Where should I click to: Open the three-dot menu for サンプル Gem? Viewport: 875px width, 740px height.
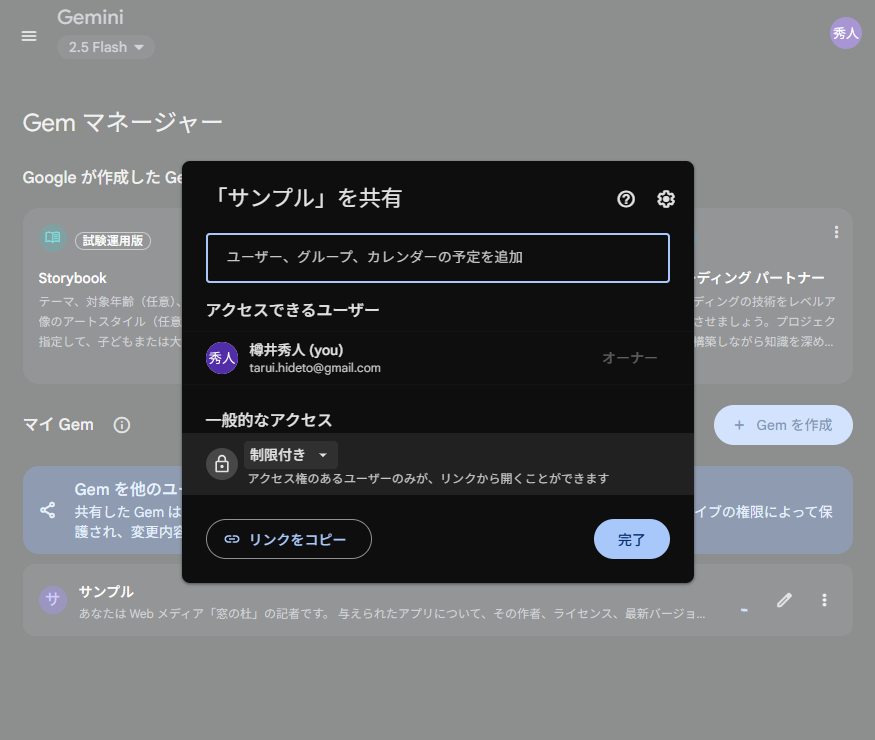pos(824,599)
